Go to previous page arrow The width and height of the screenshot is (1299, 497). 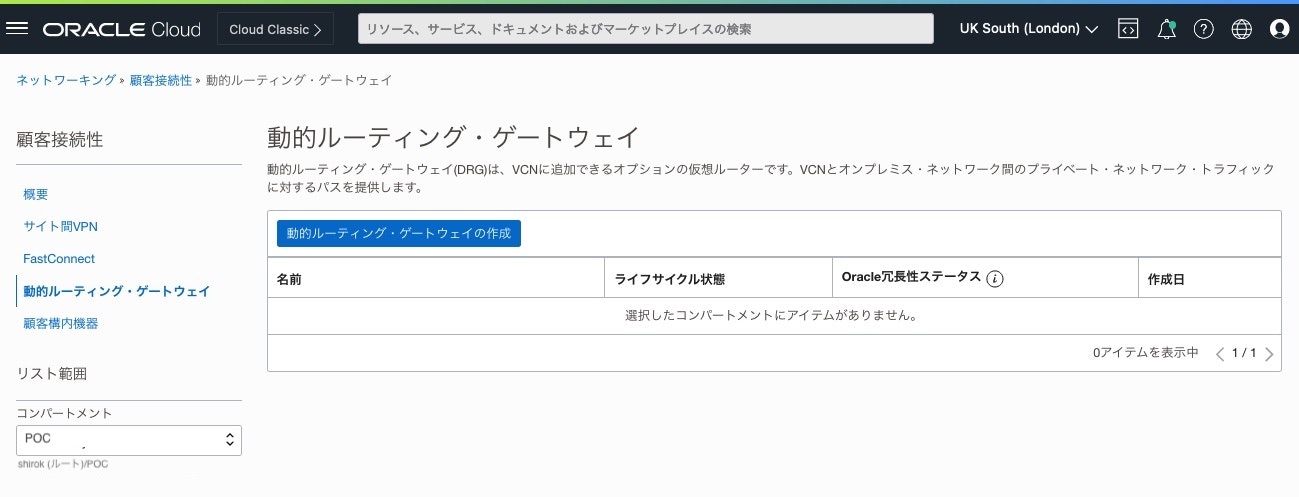[1220, 354]
